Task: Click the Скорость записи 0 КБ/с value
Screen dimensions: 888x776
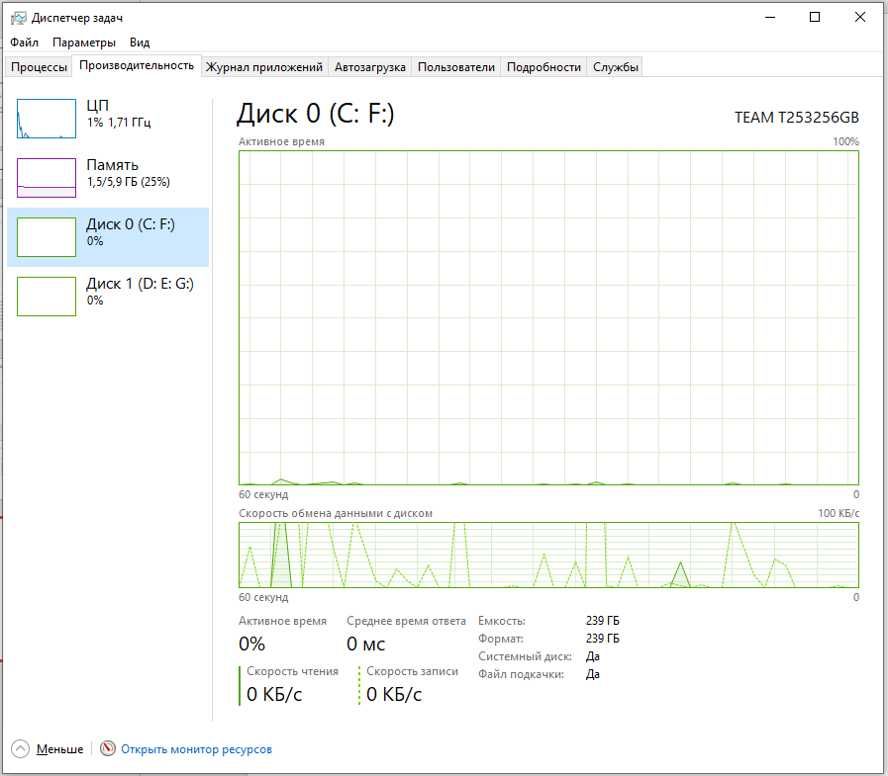Action: 394,694
